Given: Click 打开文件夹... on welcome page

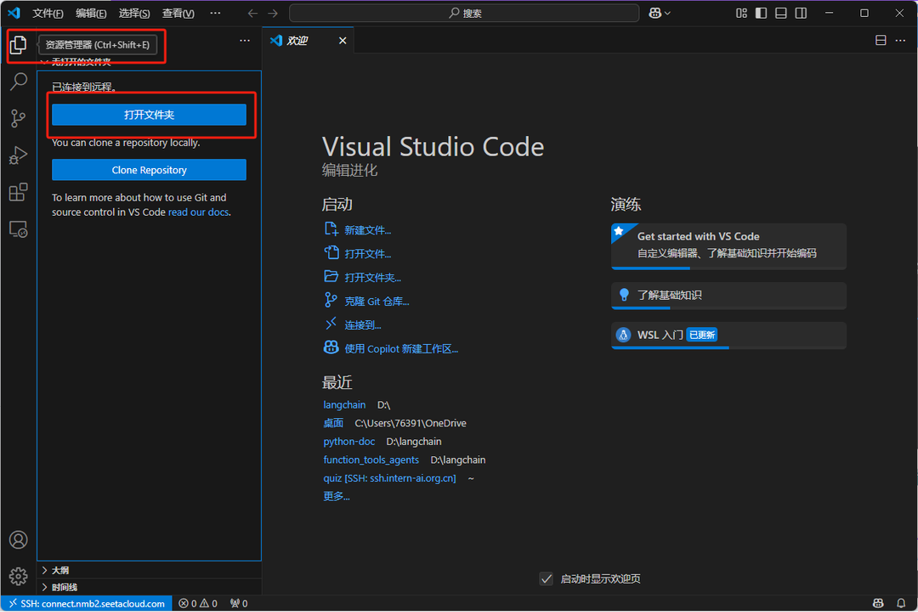Looking at the screenshot, I should tap(372, 278).
